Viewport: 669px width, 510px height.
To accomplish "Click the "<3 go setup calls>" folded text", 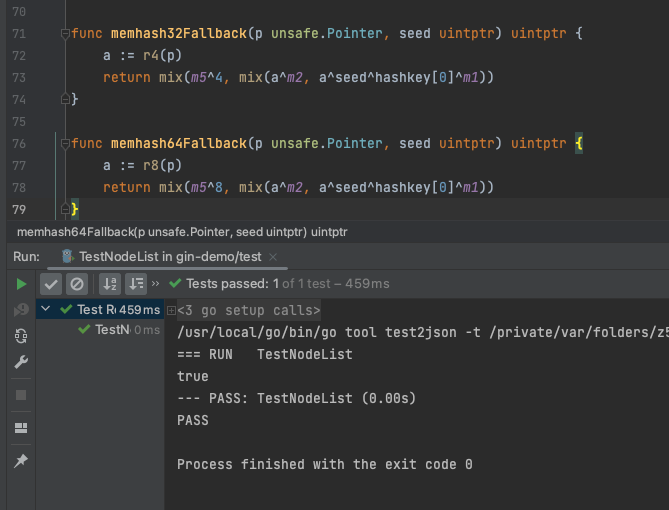I will [249, 311].
